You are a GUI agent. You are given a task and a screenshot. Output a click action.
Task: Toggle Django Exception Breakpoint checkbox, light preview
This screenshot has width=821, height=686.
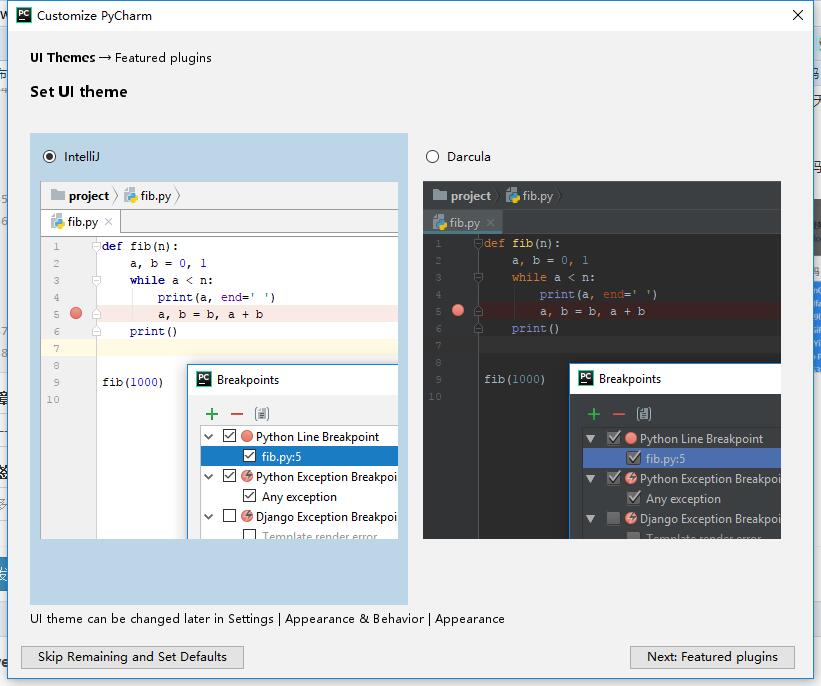[x=229, y=516]
